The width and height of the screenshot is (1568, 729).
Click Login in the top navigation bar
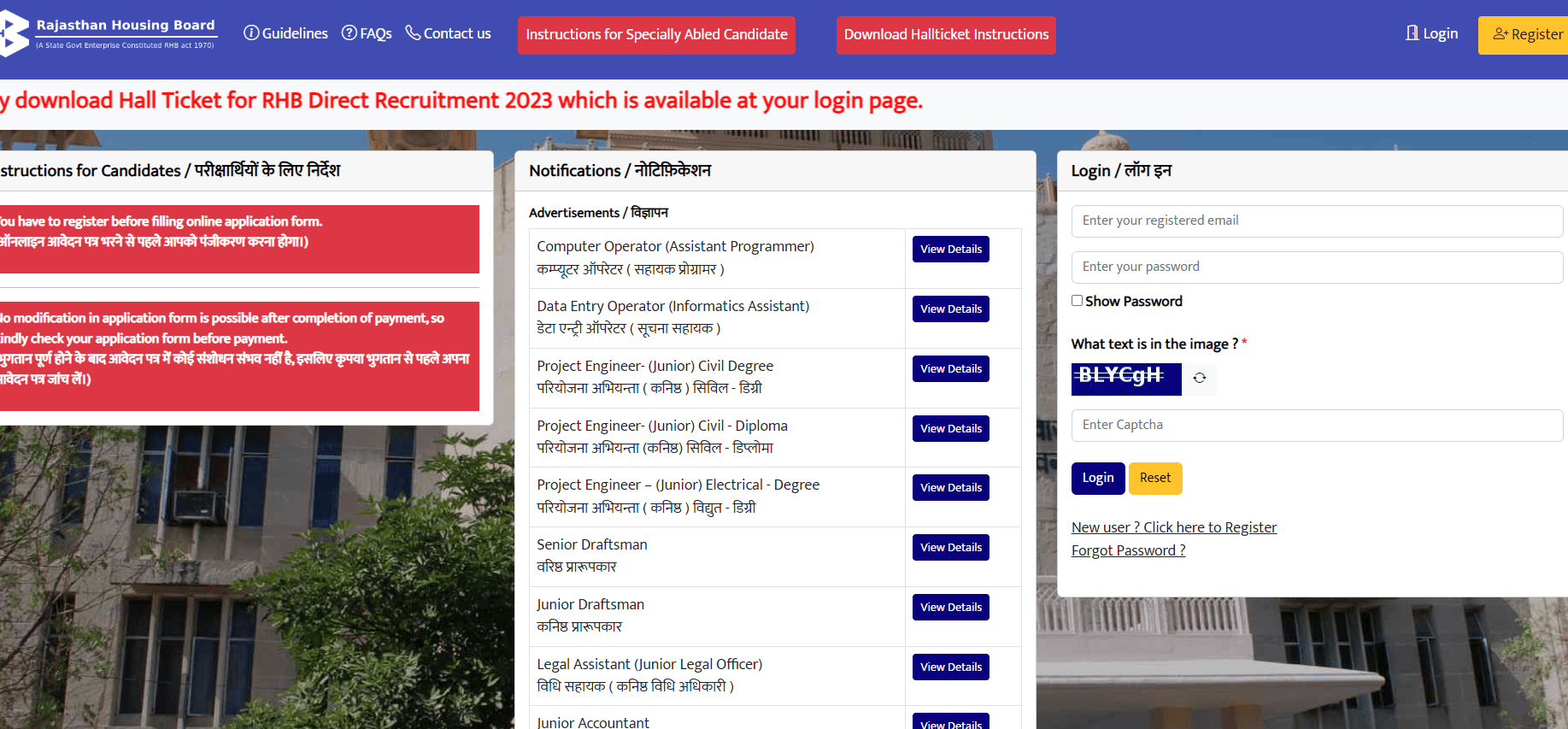coord(1432,33)
